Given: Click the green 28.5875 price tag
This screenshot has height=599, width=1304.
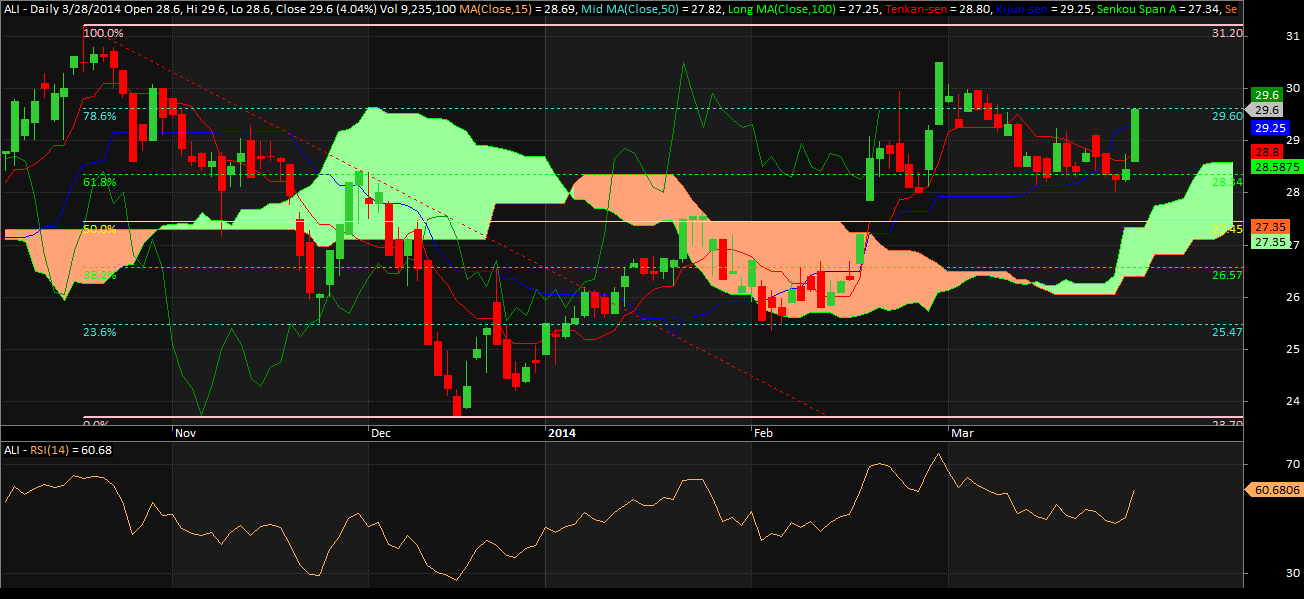Looking at the screenshot, I should coord(1275,167).
